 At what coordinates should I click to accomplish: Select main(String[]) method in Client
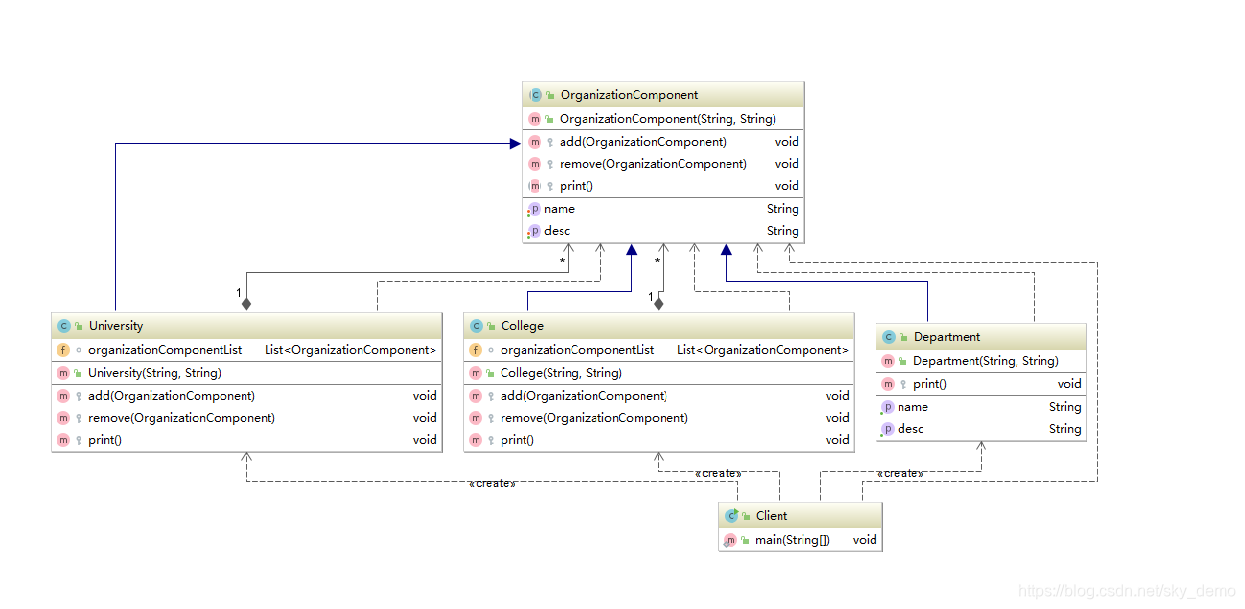click(800, 540)
